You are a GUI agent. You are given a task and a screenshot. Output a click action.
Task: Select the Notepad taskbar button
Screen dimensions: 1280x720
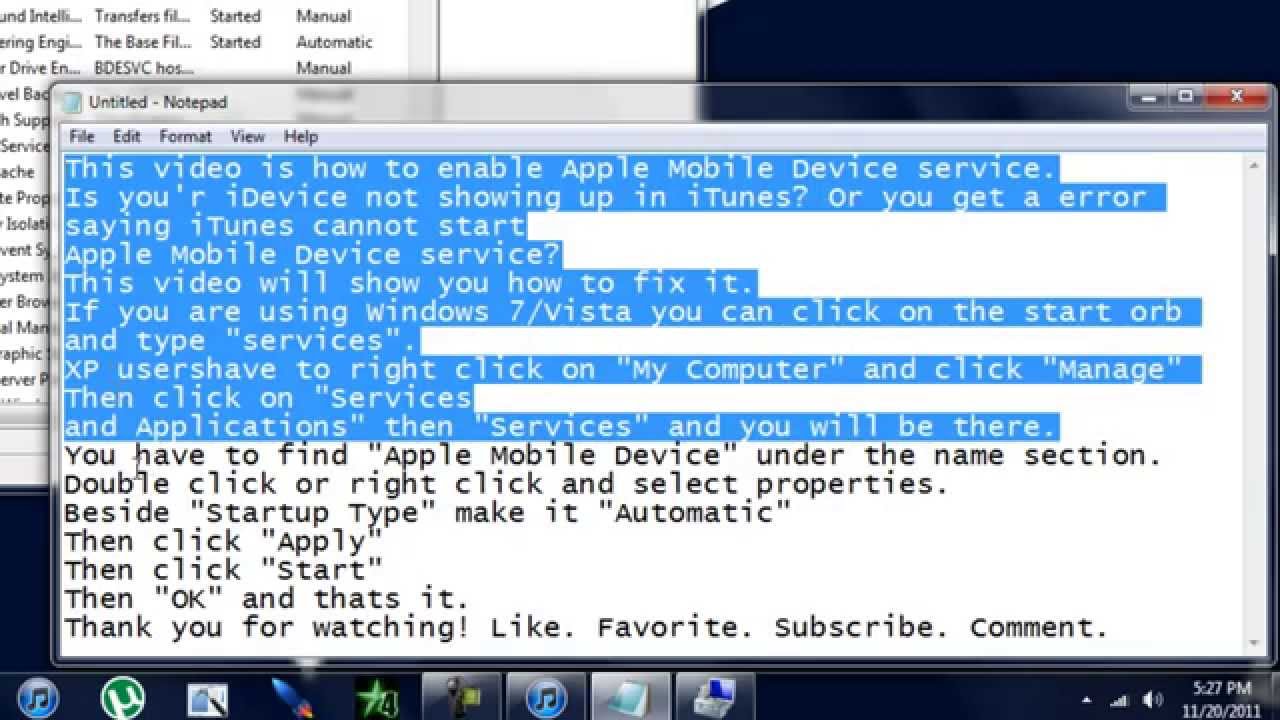point(631,697)
